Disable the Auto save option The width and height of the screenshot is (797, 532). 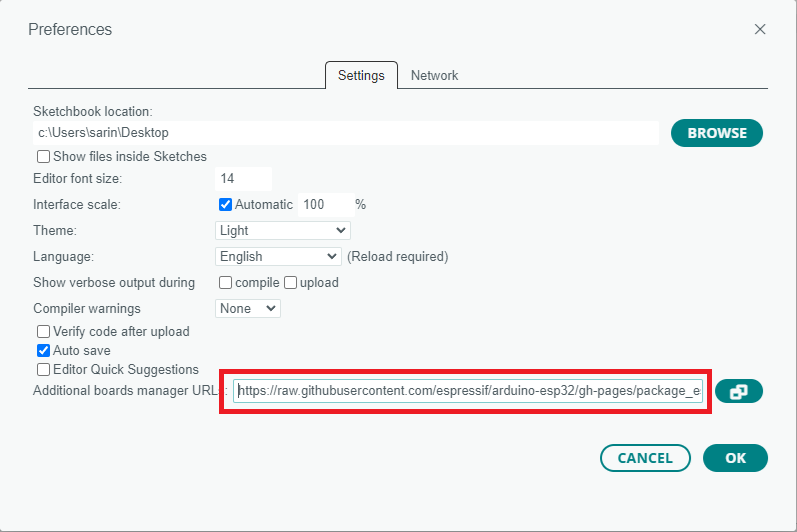44,350
